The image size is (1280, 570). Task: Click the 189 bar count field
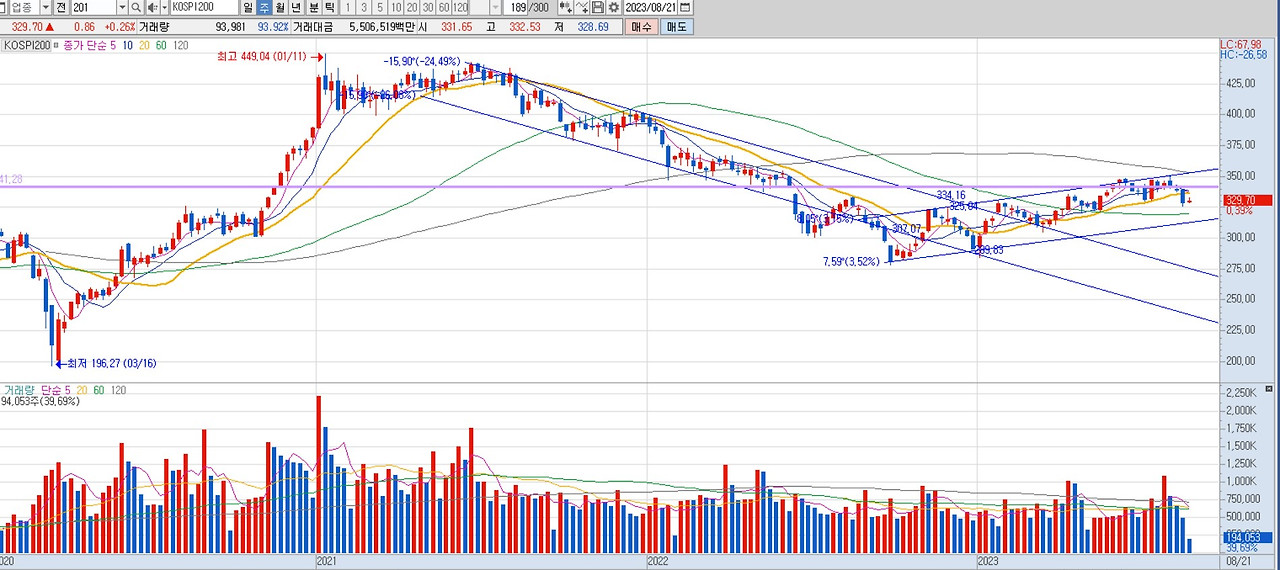(x=518, y=7)
